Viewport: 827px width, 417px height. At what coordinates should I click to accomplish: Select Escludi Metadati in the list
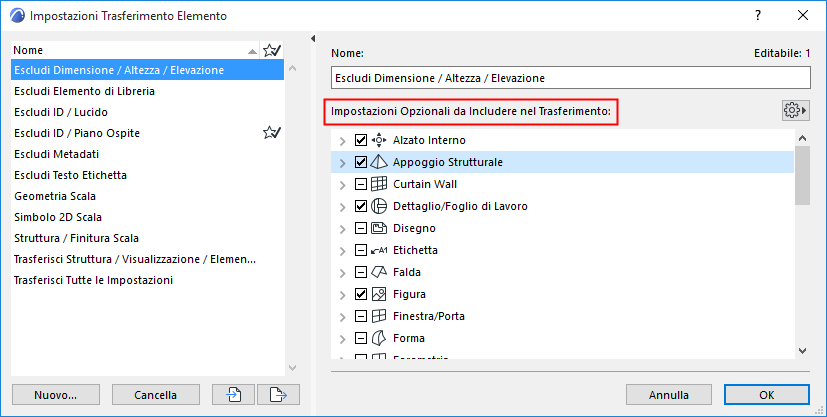(56, 154)
